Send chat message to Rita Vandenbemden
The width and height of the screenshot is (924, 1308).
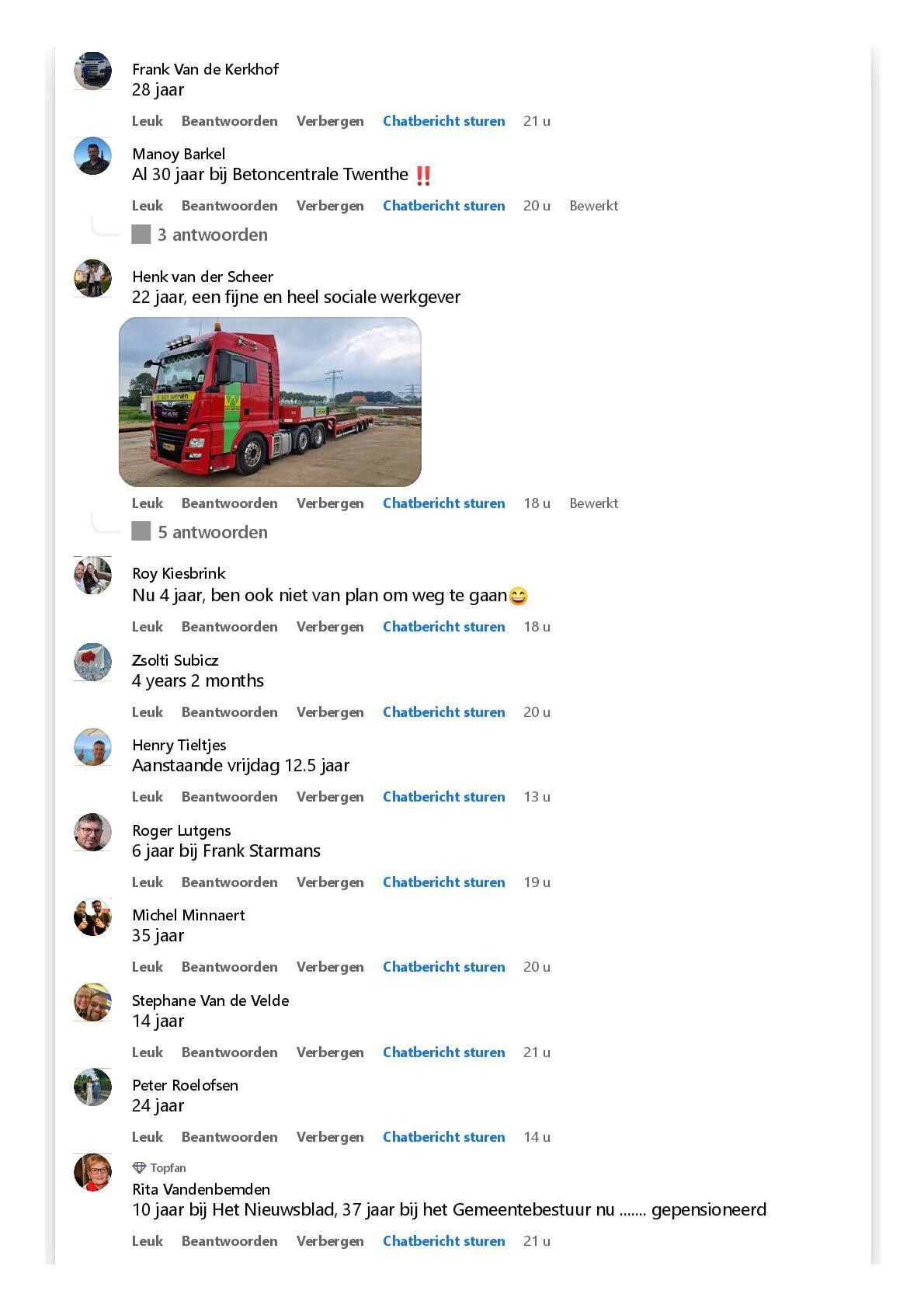click(443, 1241)
